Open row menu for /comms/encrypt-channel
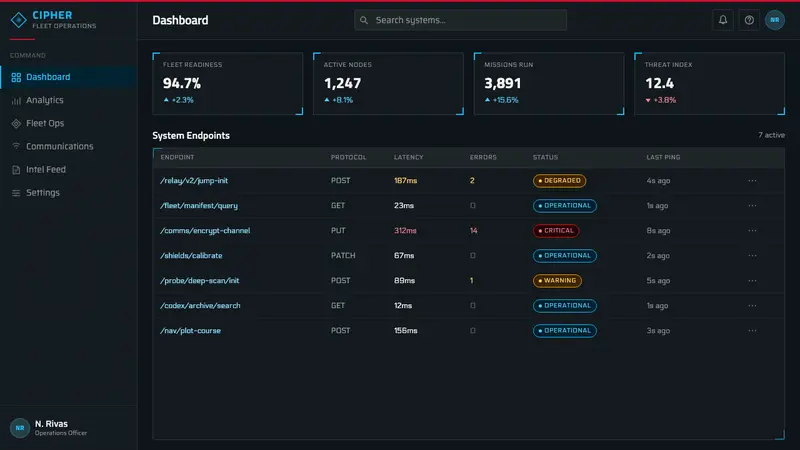This screenshot has height=450, width=800. 752,231
